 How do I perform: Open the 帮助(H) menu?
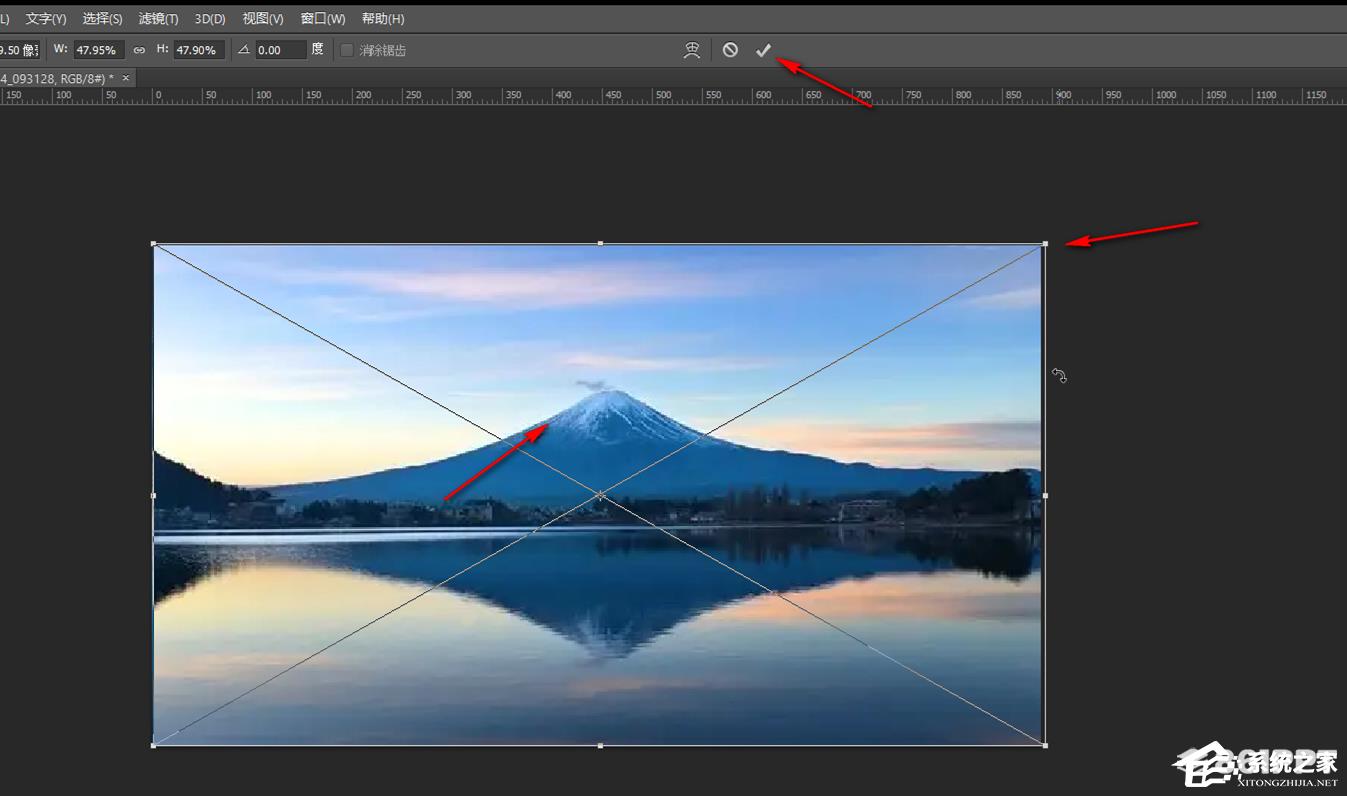[x=383, y=19]
